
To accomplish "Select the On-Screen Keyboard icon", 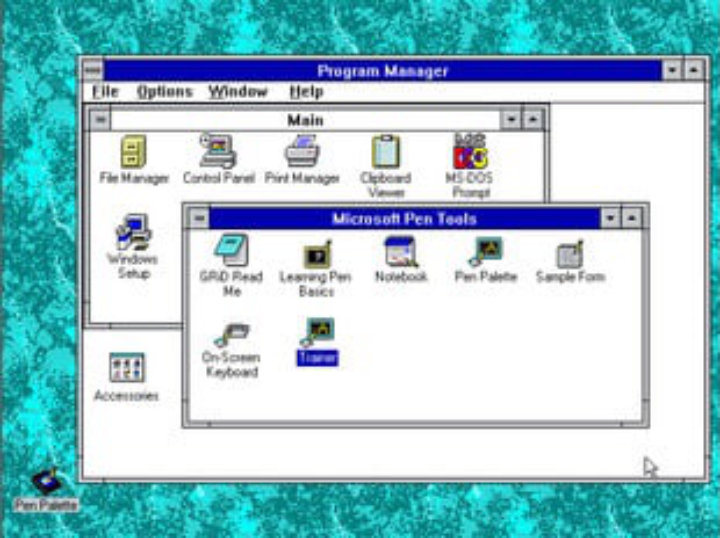I will [230, 335].
